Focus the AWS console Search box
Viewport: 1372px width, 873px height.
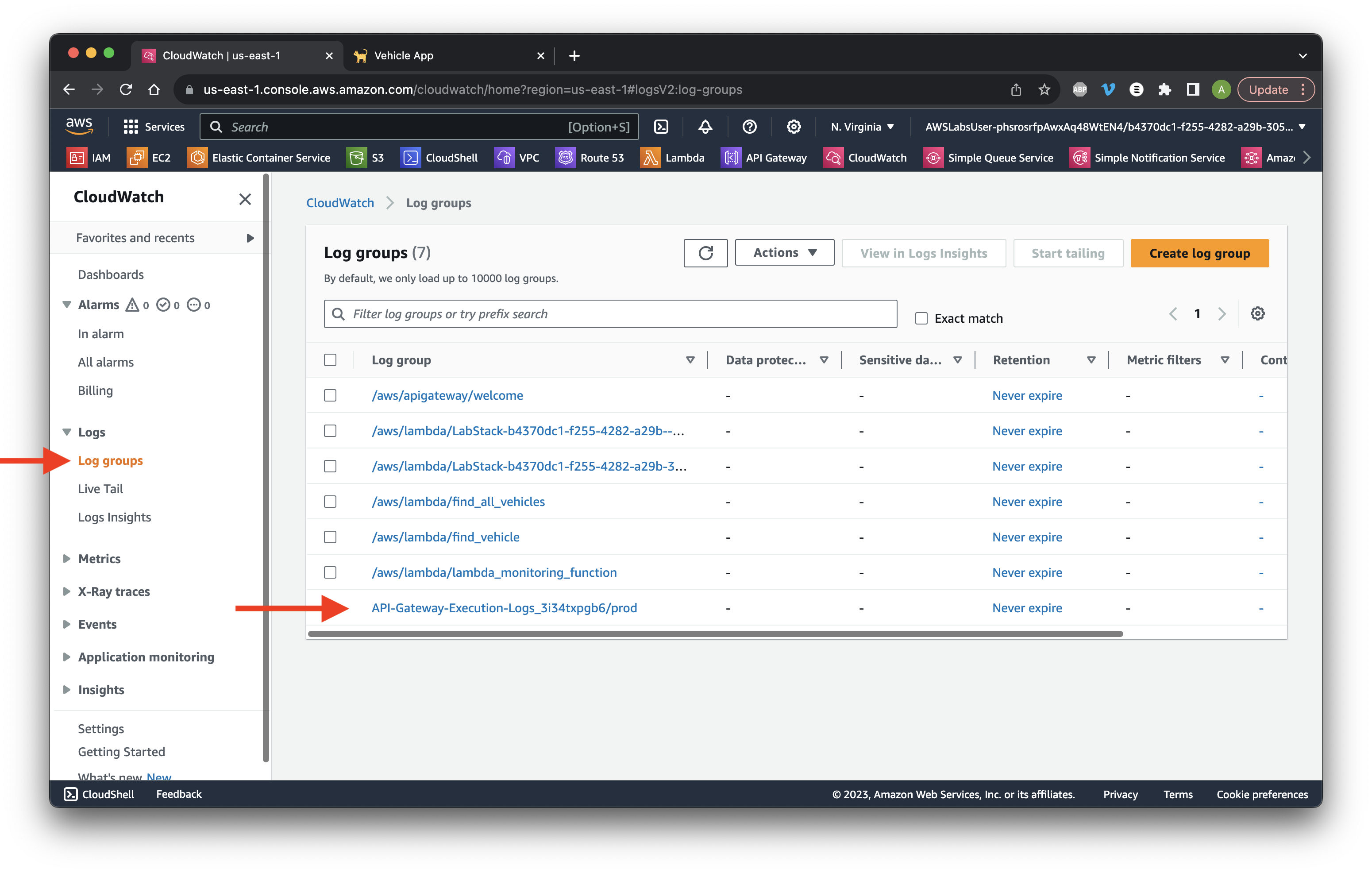tap(419, 127)
